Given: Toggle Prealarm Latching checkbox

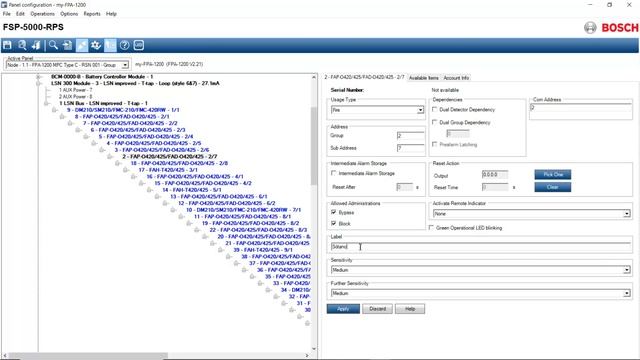Looking at the screenshot, I should pyautogui.click(x=435, y=144).
